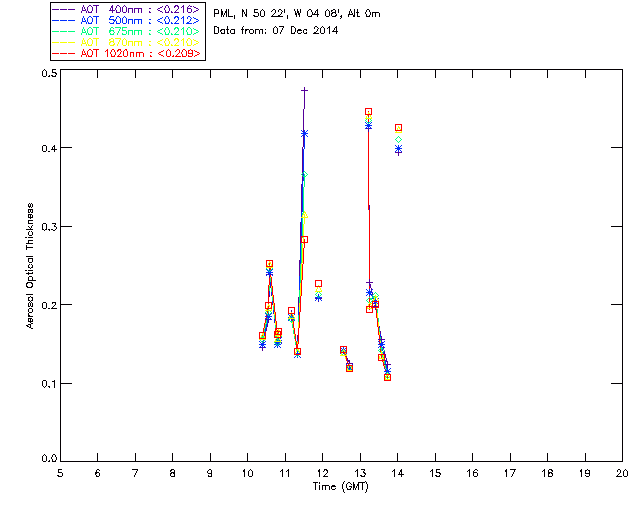Click the AOT 400nm legend entry
Screen dimensions: 640x512
coord(127,9)
